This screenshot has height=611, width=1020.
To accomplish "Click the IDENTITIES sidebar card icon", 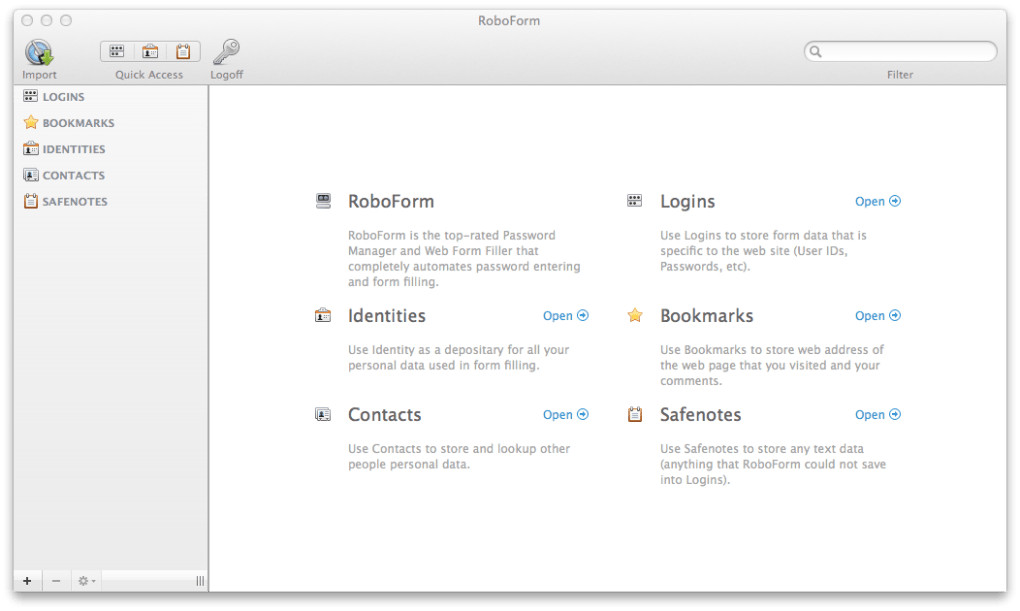I will (31, 148).
